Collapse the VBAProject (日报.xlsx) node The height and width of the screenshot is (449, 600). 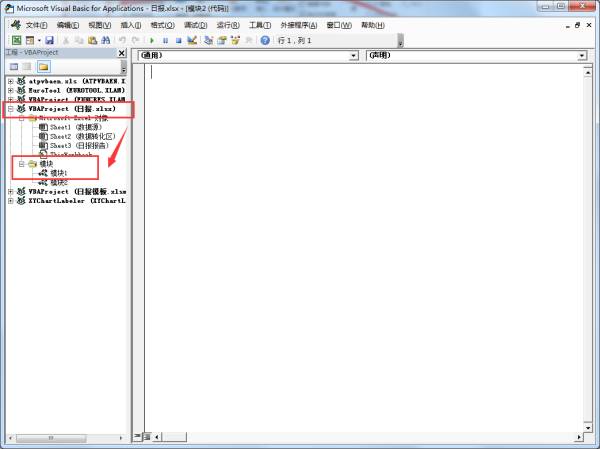pos(11,109)
